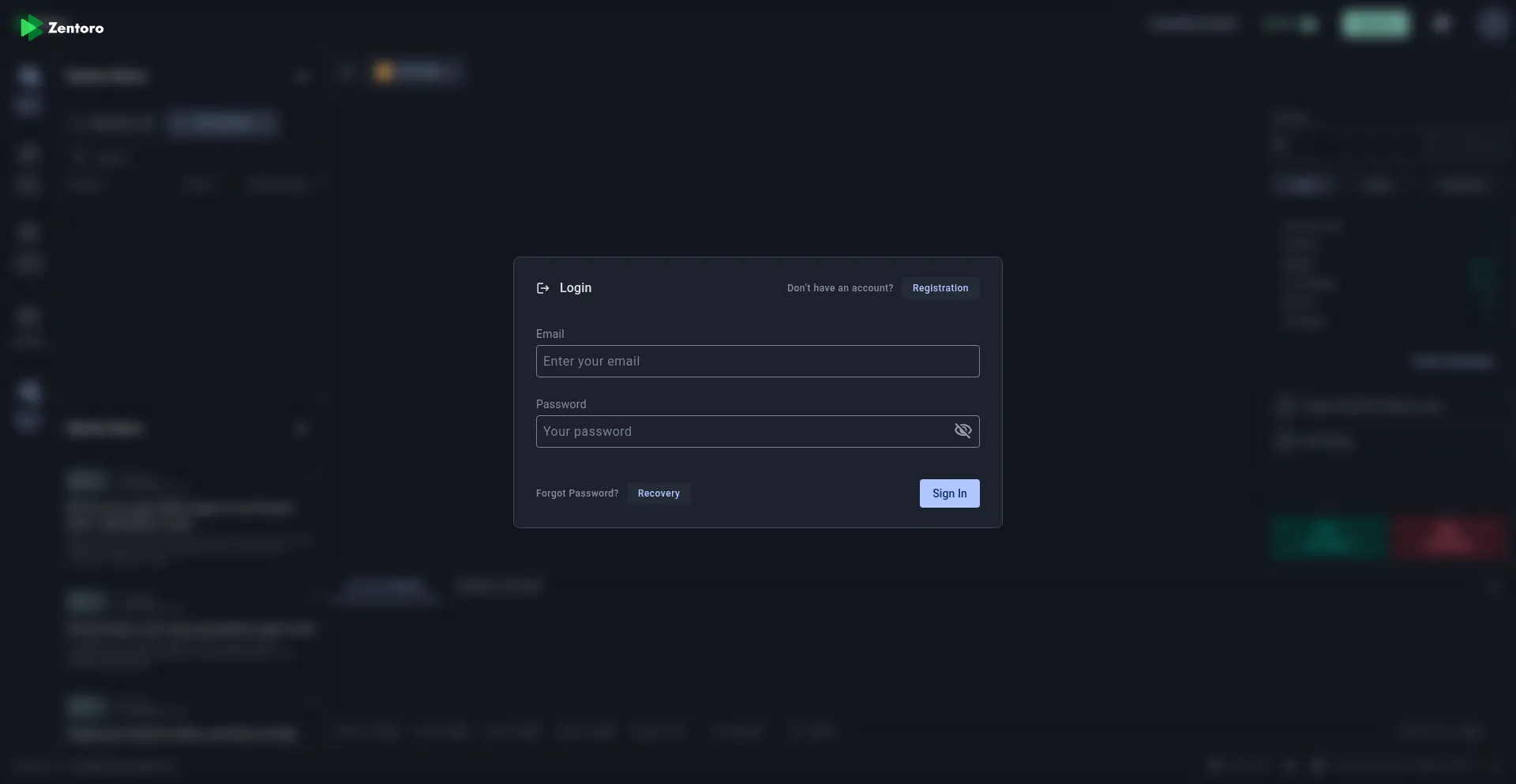Click the Zentoro brand name text
The image size is (1516, 784).
(x=76, y=28)
